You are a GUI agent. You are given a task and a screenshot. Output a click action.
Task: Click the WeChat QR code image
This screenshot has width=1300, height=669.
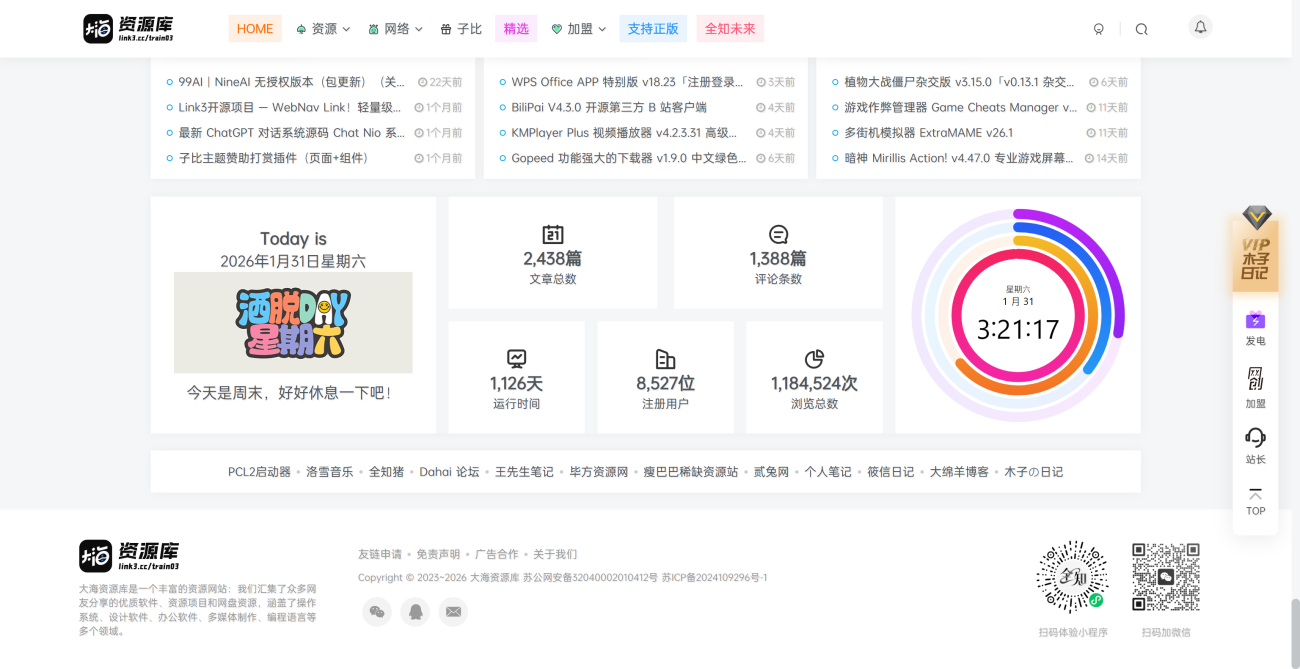tap(1166, 577)
